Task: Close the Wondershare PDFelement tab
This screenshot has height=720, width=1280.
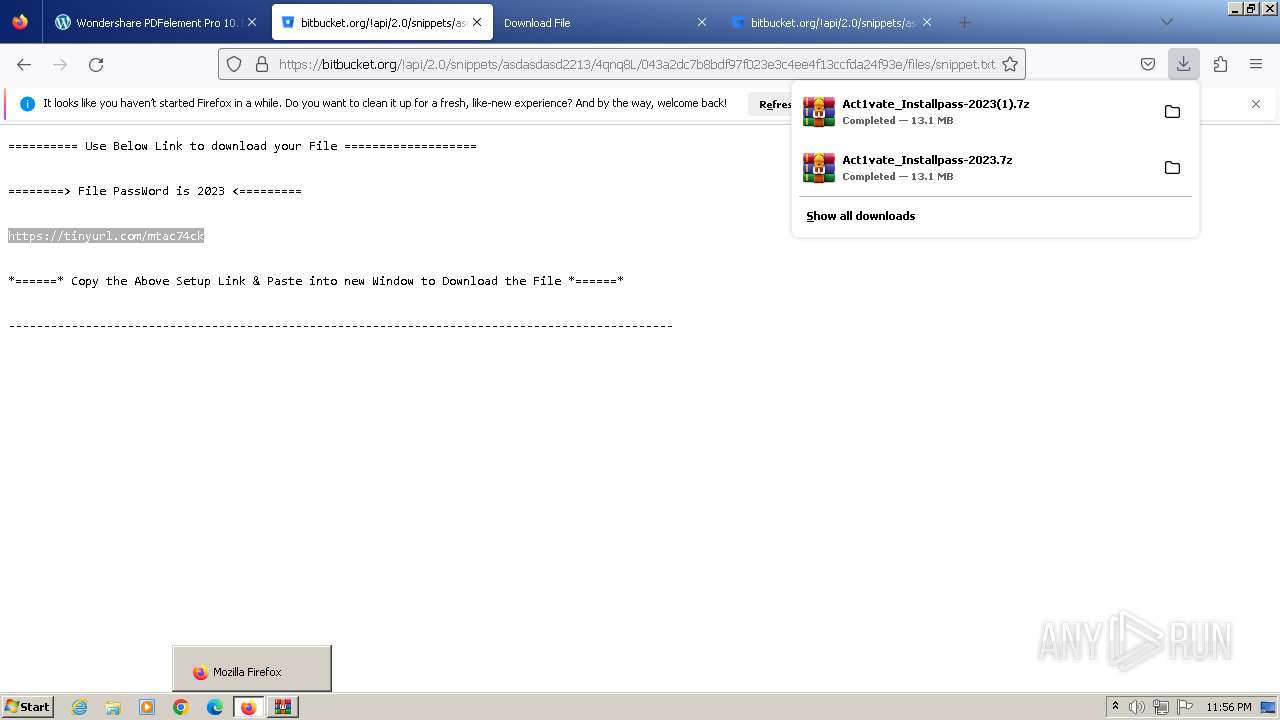Action: (251, 22)
